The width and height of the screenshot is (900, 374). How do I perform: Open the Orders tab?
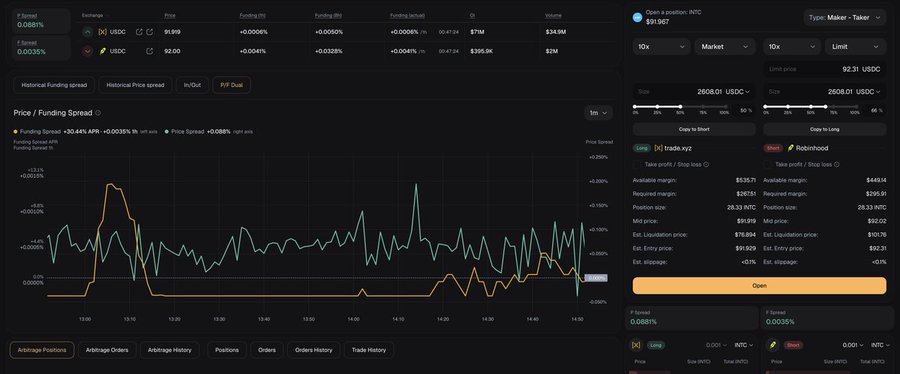coord(267,350)
